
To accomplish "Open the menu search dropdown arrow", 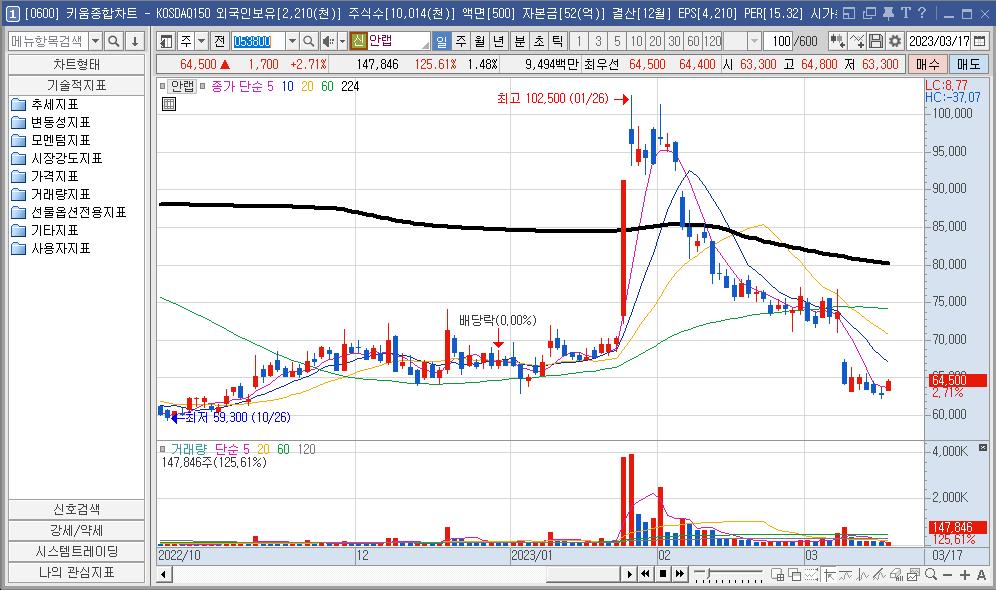I will click(95, 41).
